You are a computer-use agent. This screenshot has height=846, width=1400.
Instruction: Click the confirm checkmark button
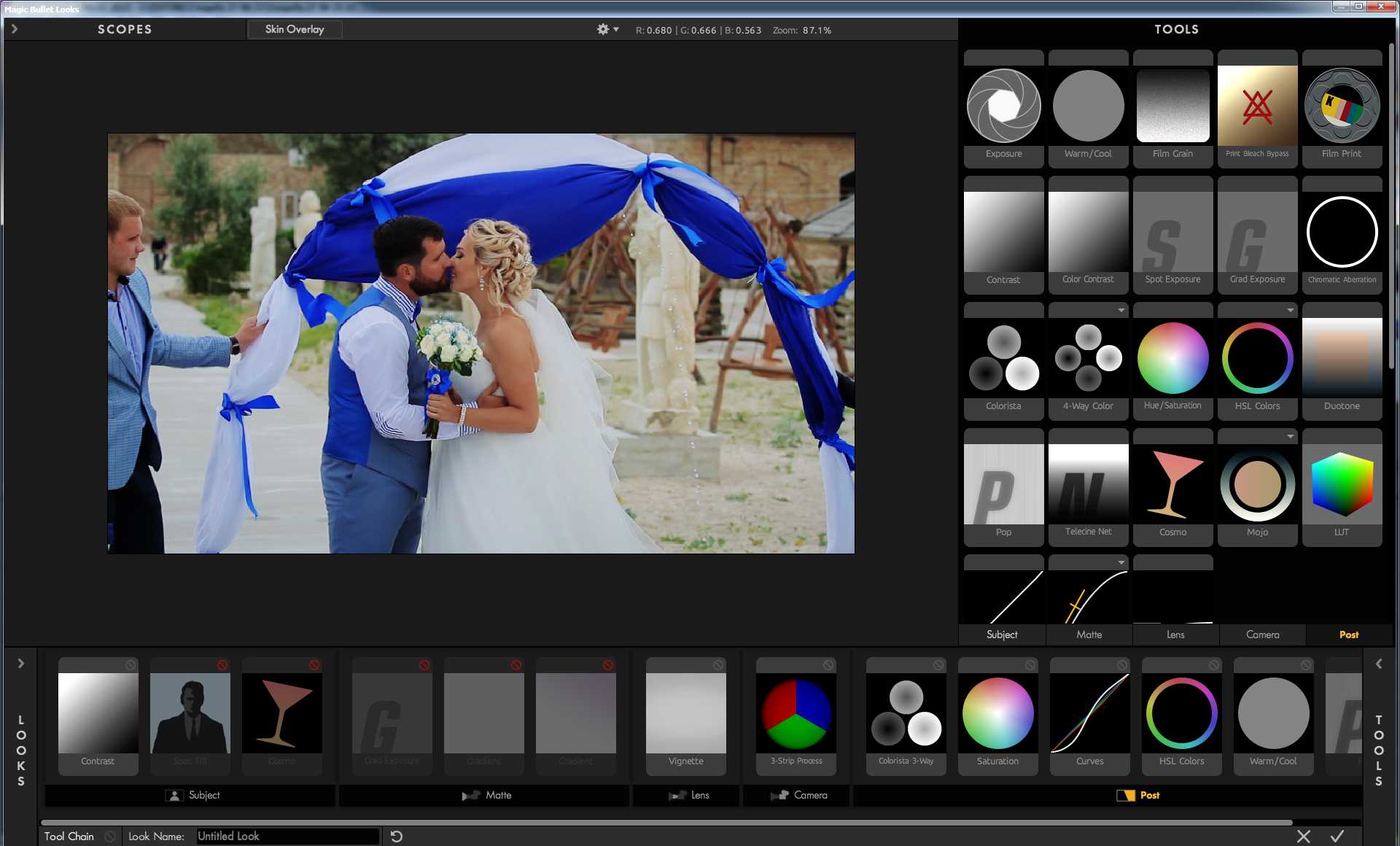1337,836
